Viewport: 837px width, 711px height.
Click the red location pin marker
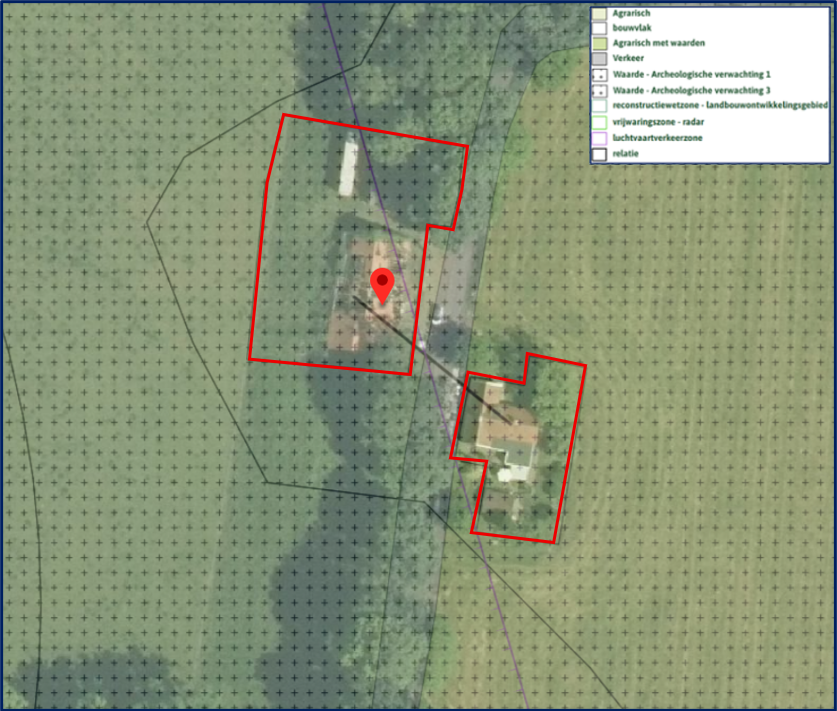pyautogui.click(x=382, y=286)
